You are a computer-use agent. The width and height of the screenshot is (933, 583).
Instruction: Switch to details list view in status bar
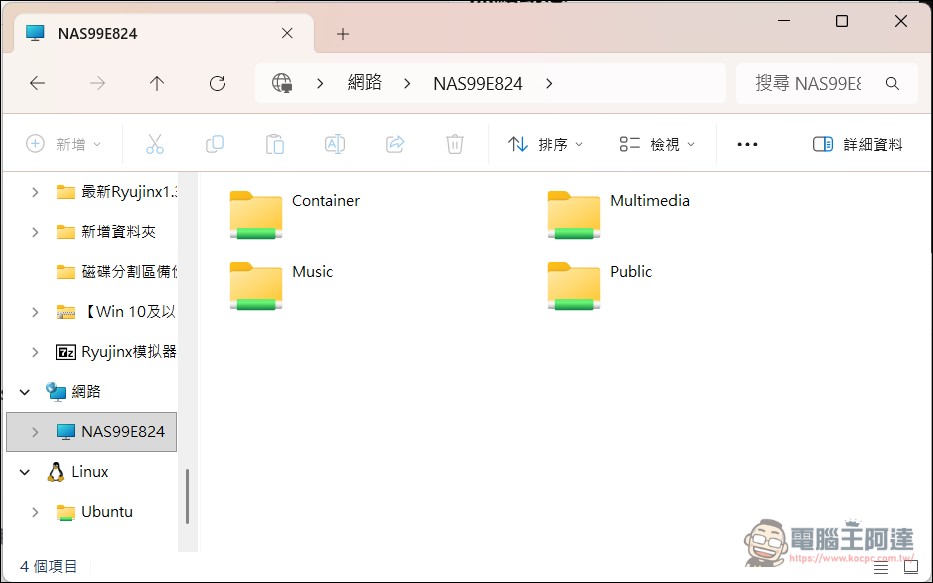881,568
